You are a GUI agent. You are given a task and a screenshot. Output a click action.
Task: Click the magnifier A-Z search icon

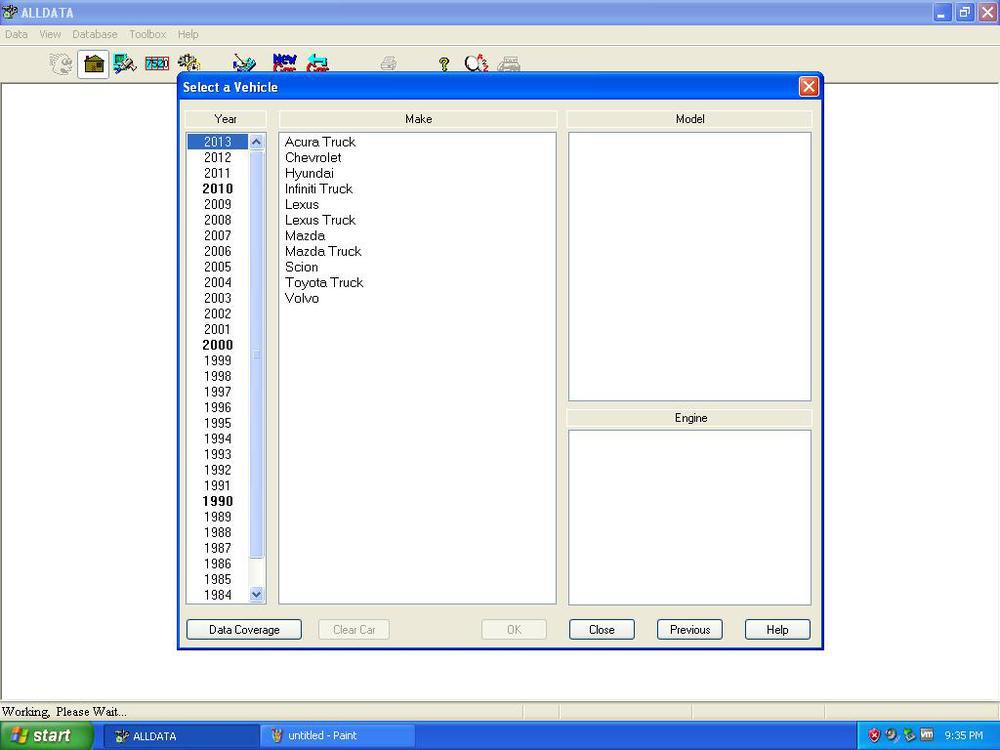[476, 64]
